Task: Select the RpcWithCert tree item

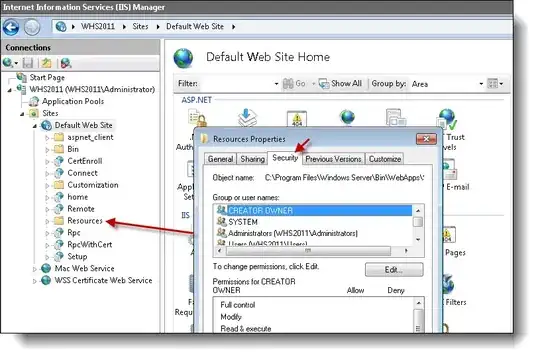Action: click(x=90, y=245)
